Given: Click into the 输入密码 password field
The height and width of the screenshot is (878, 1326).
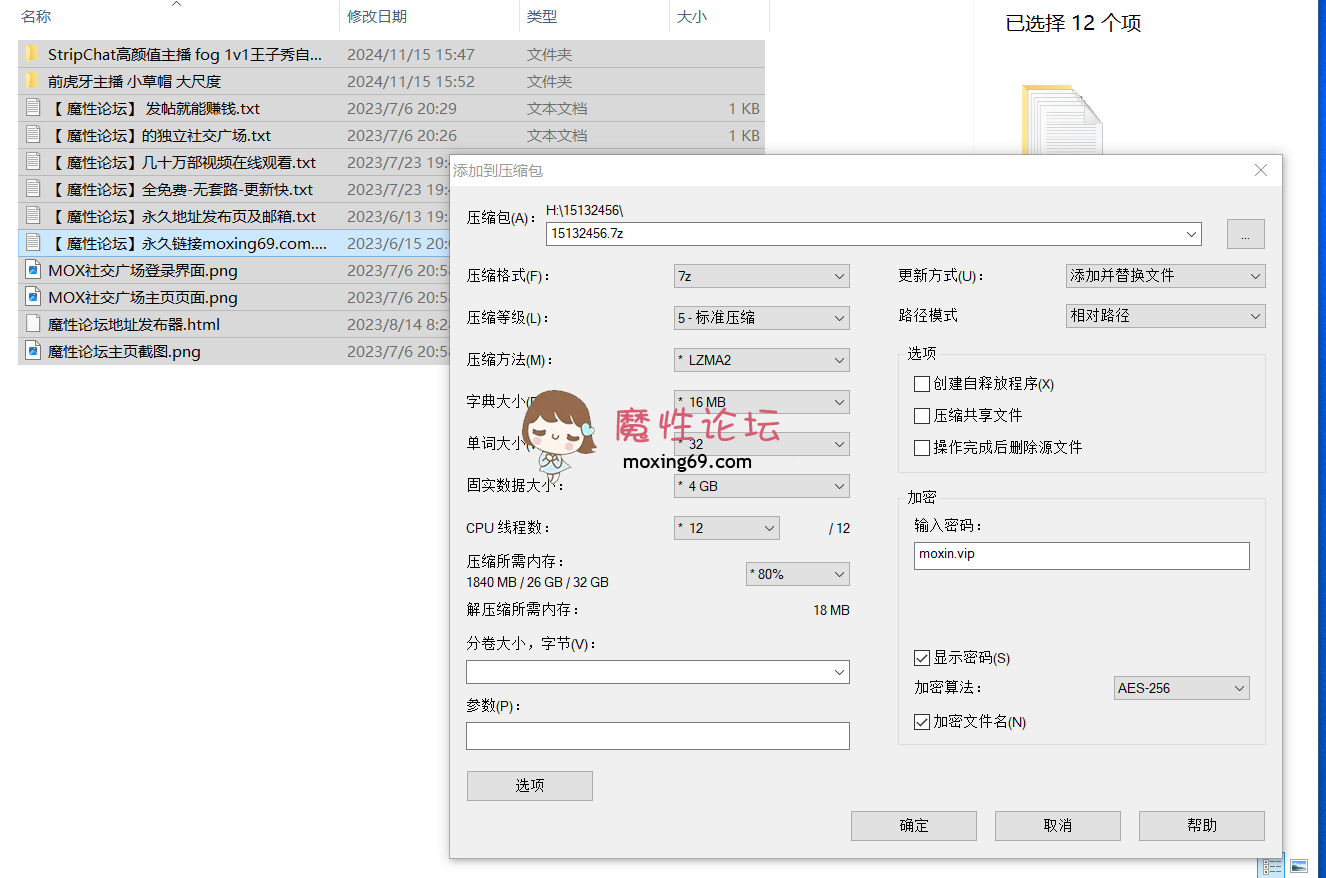Looking at the screenshot, I should (1081, 555).
